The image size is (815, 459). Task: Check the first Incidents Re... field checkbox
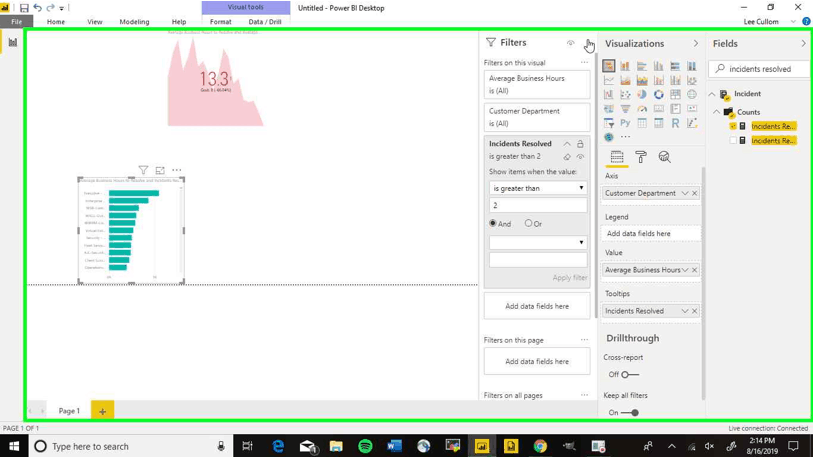pyautogui.click(x=733, y=126)
